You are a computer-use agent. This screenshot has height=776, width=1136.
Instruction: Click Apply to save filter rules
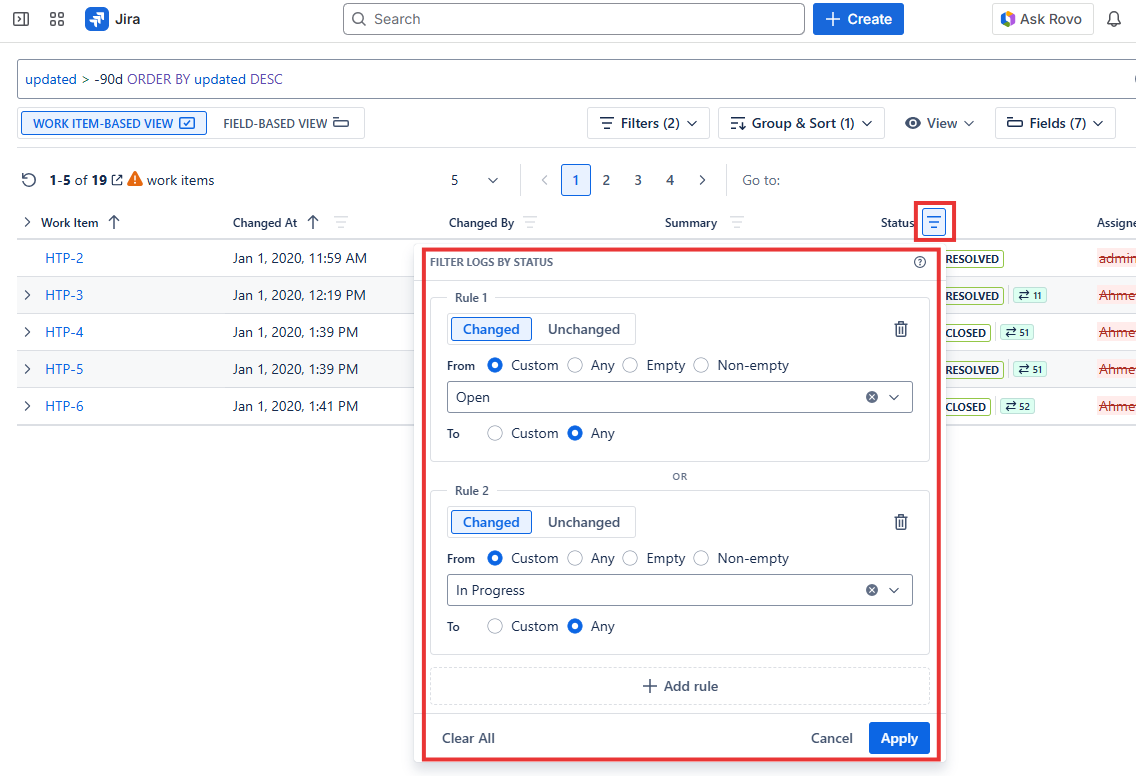(x=898, y=738)
